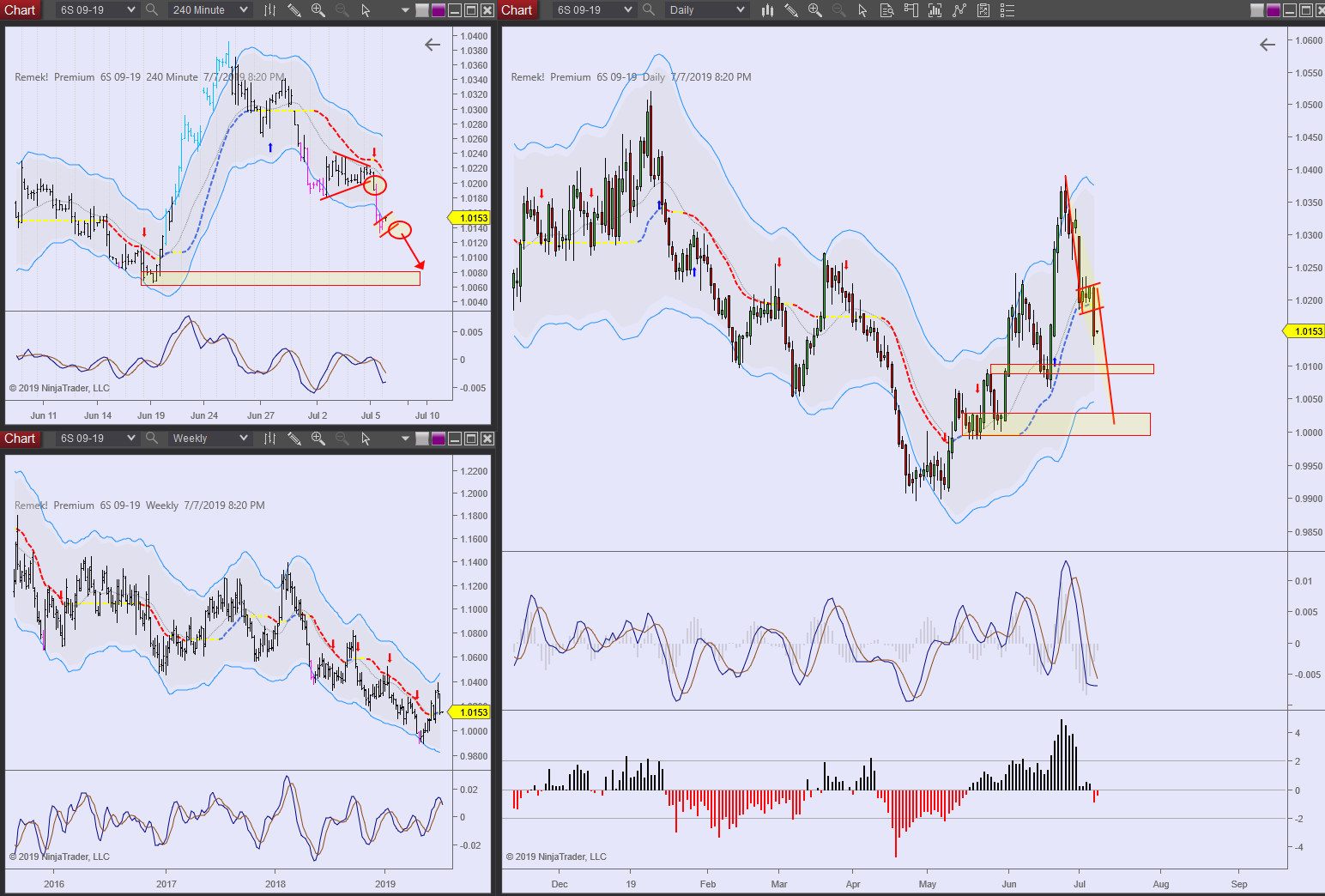Viewport: 1325px width, 896px height.
Task: Click 1.0153 price marker on Daily chart axis
Action: tap(1304, 331)
